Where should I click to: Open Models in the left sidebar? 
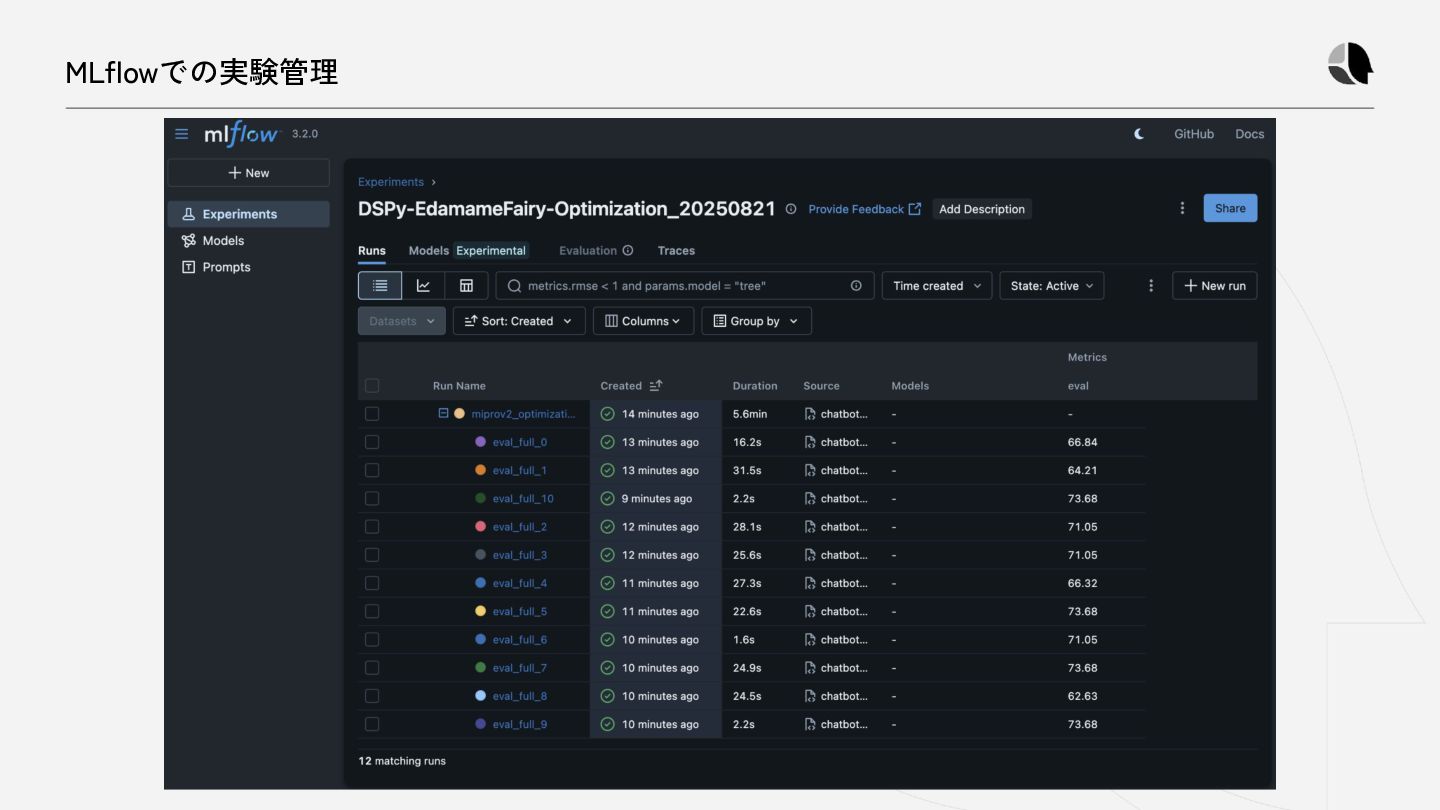(223, 241)
